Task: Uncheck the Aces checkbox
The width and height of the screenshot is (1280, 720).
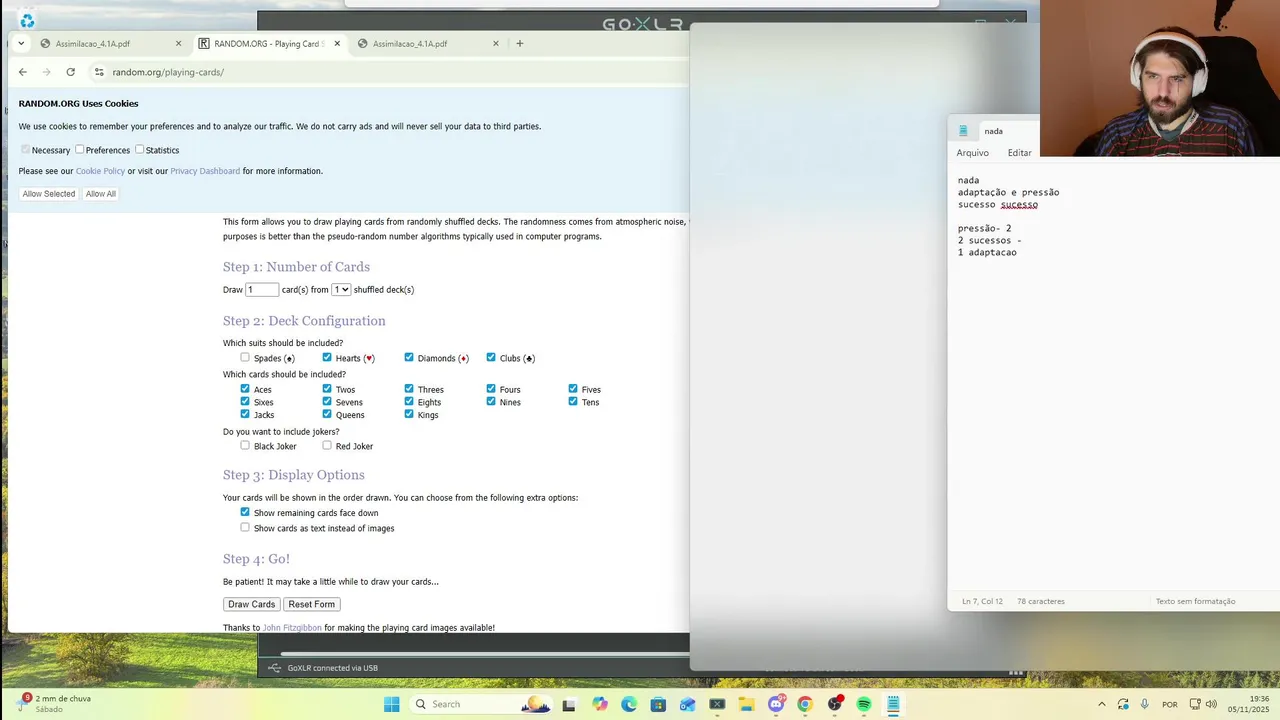Action: coord(245,389)
